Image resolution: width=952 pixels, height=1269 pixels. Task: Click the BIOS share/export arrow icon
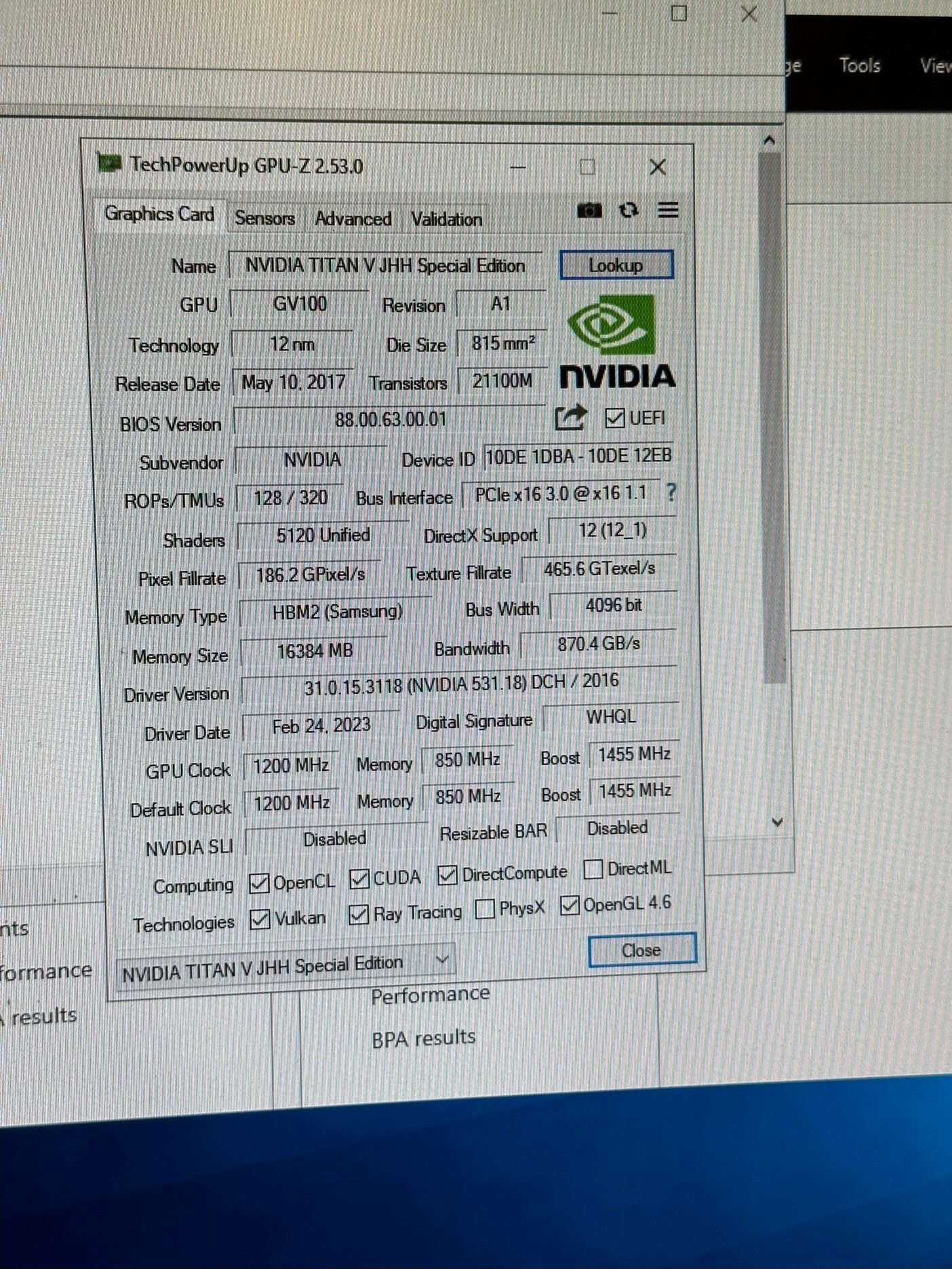tap(570, 417)
